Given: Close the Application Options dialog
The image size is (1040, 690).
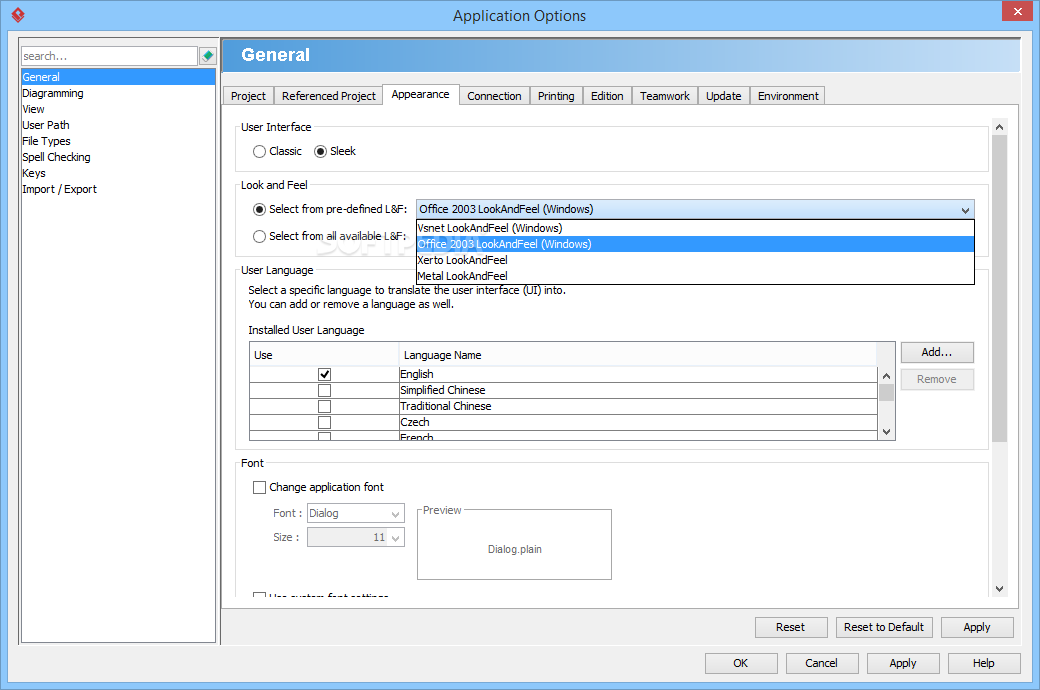Looking at the screenshot, I should point(1017,11).
